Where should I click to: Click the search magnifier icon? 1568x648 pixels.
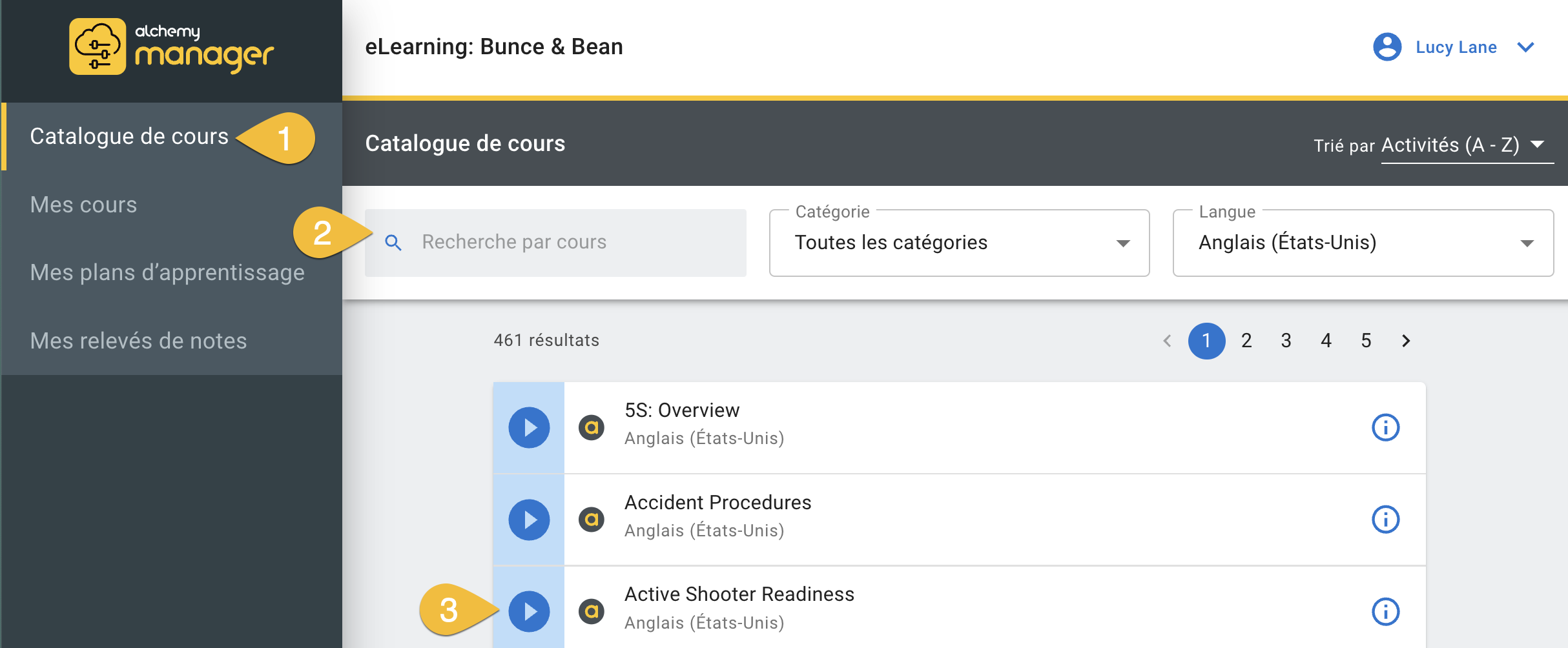point(393,243)
